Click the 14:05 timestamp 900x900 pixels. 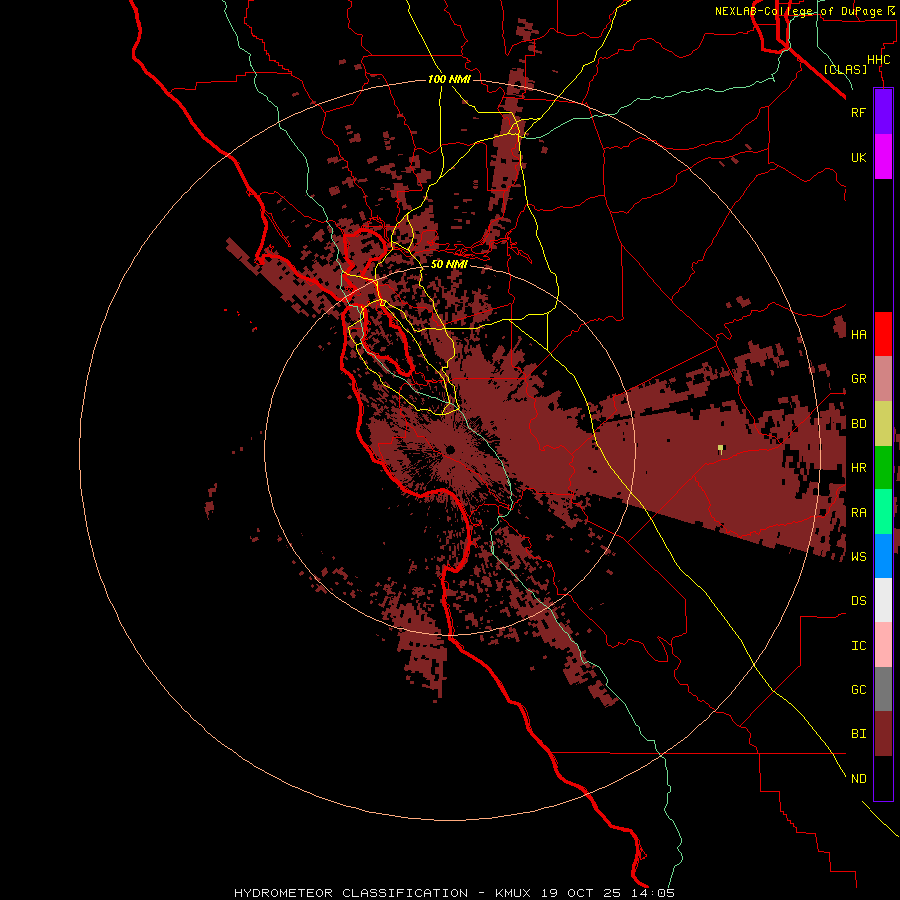point(653,893)
